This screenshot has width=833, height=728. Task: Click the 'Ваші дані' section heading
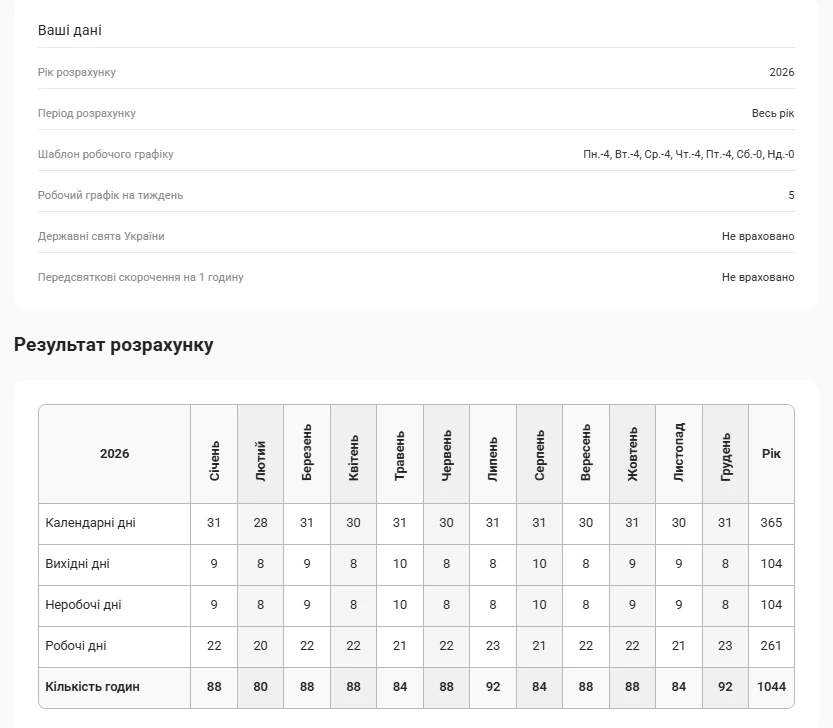tap(70, 30)
